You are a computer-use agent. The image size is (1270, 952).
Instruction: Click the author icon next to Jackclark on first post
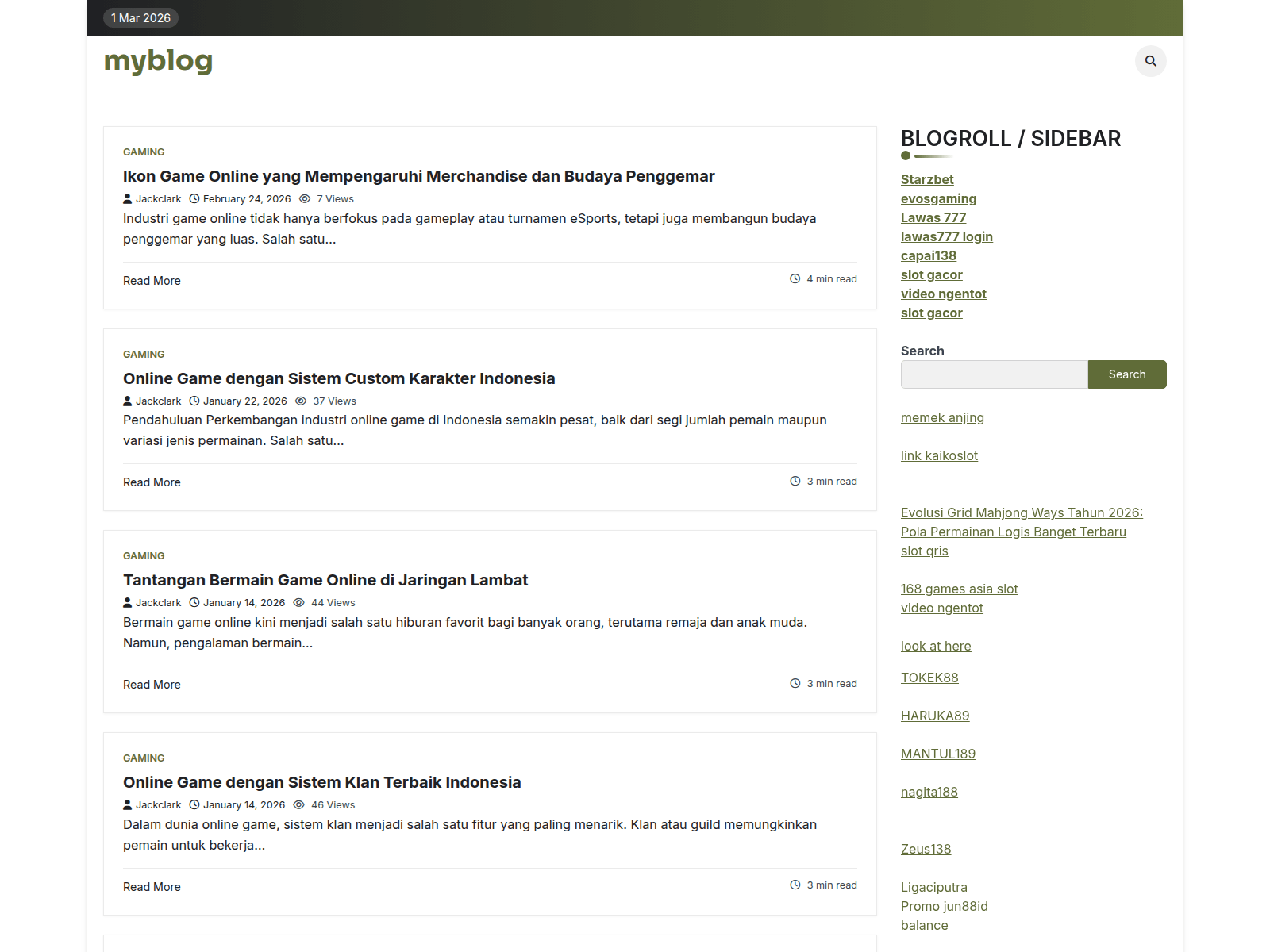pyautogui.click(x=128, y=198)
